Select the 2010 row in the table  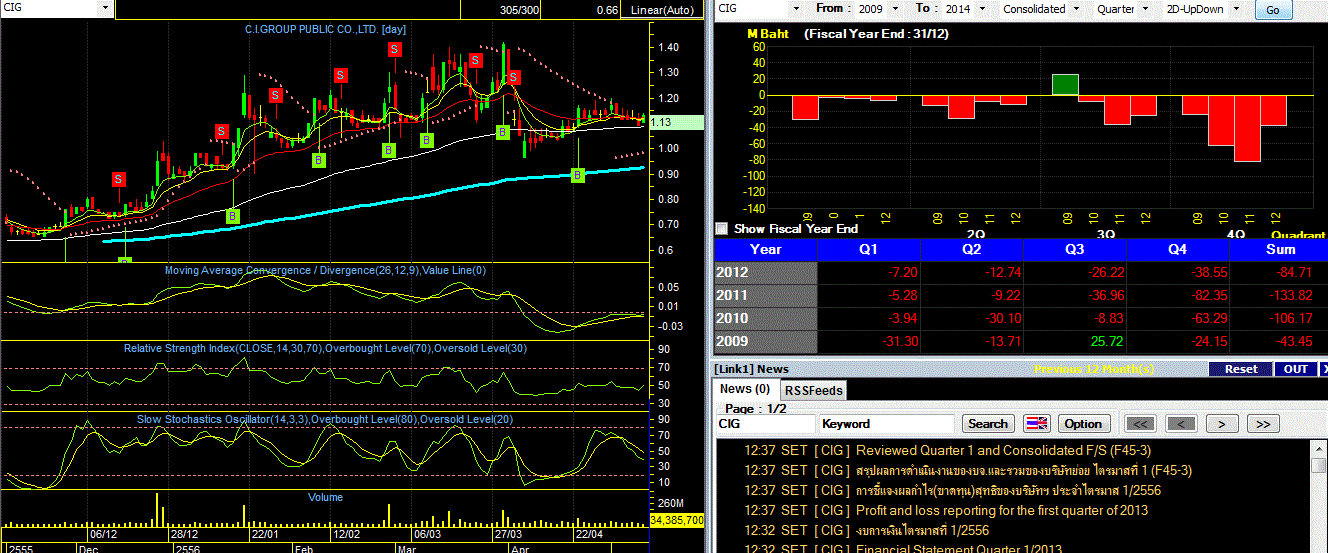pyautogui.click(x=1021, y=319)
